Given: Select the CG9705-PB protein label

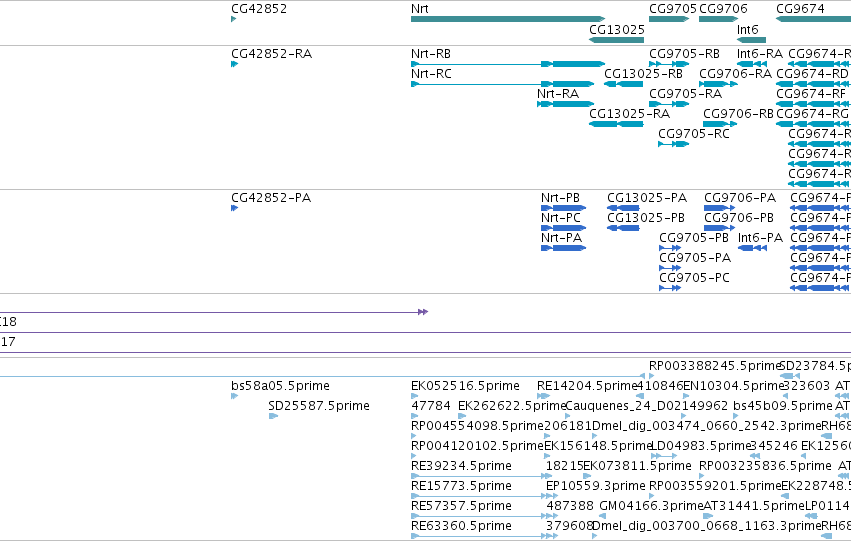Looking at the screenshot, I should (694, 238).
